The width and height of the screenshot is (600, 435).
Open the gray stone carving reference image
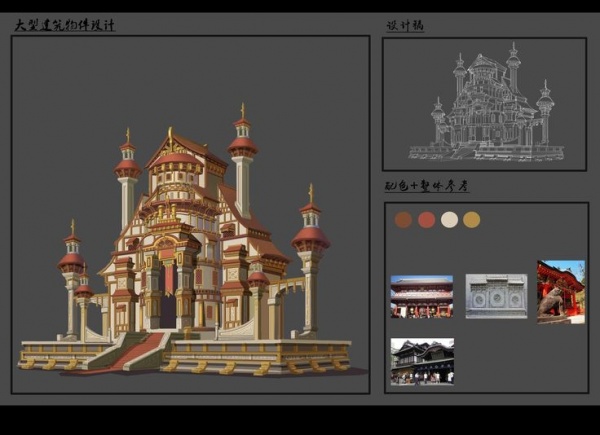point(496,296)
